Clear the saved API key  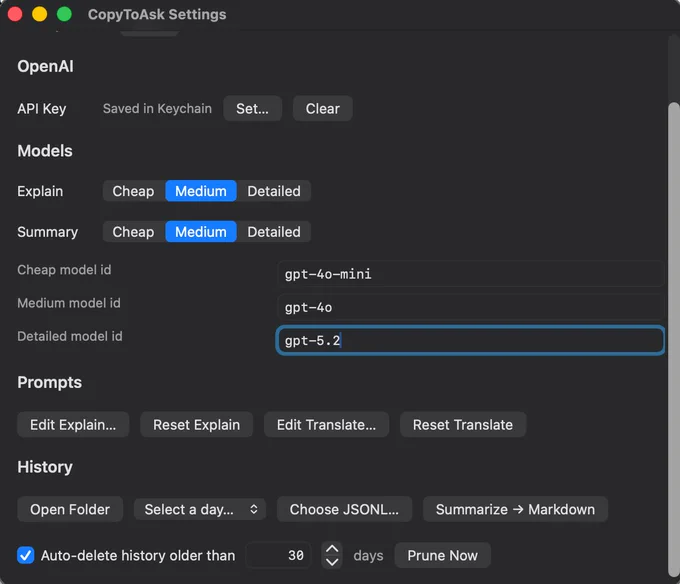pyautogui.click(x=322, y=108)
